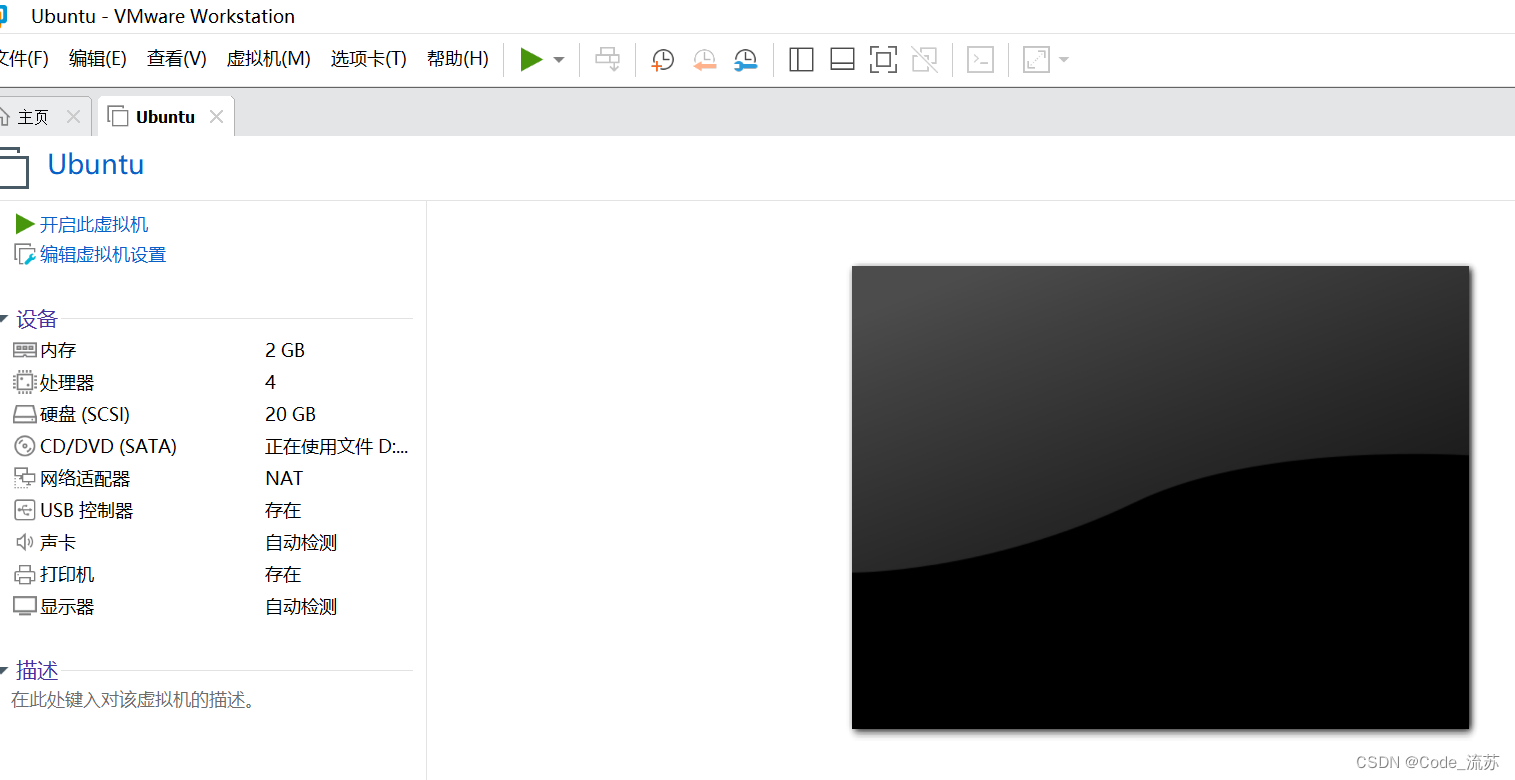Open the 选项卡(T) menu
This screenshot has width=1515, height=780.
pos(369,59)
